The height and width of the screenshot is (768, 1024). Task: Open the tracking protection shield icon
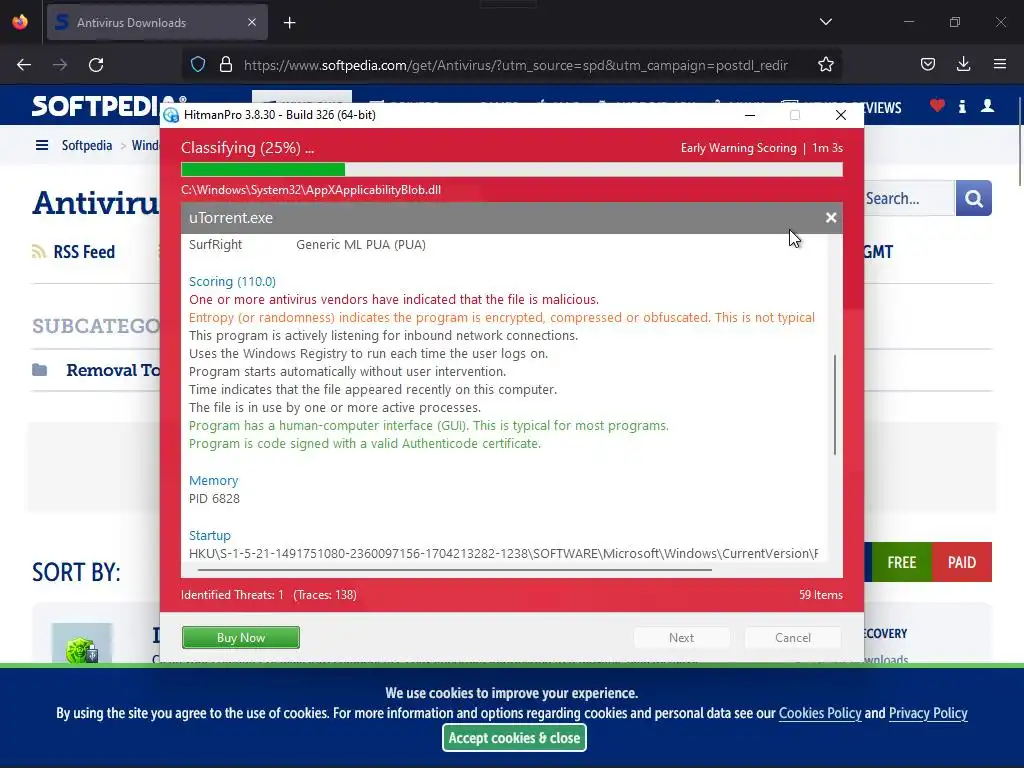pyautogui.click(x=198, y=65)
